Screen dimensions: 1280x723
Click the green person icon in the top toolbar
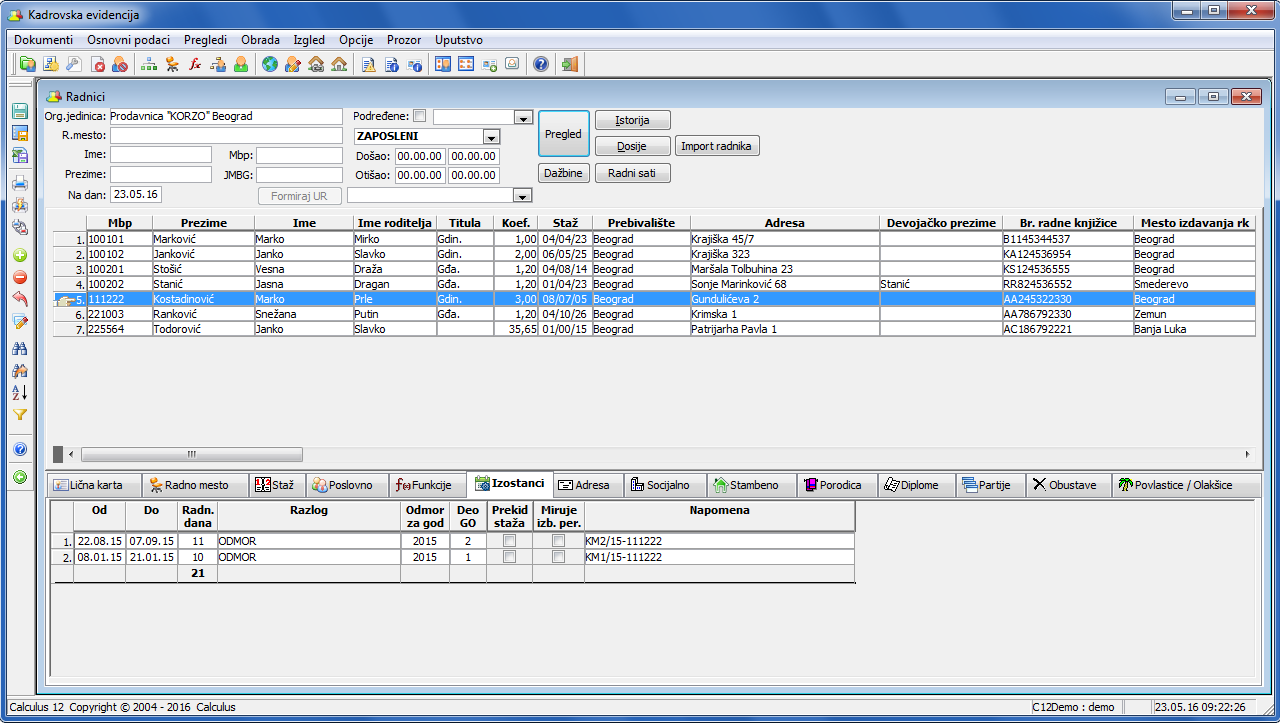[x=241, y=65]
